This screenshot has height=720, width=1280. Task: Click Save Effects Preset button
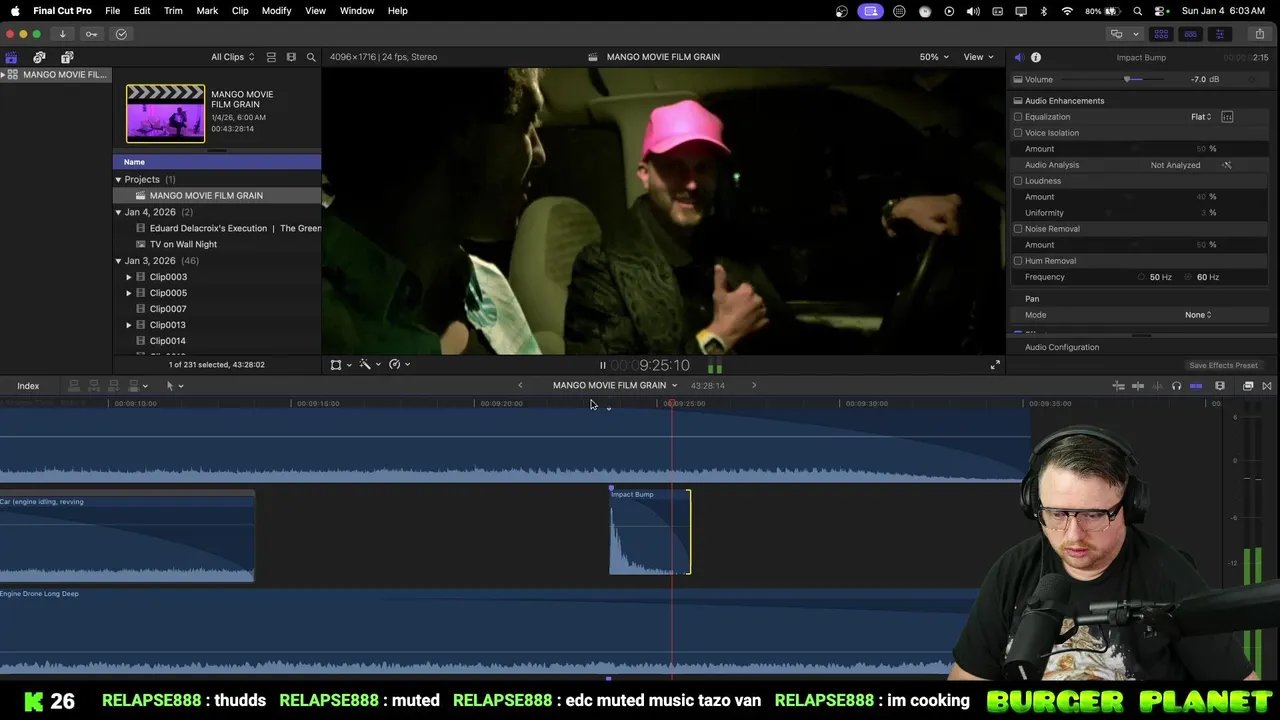coord(1223,365)
